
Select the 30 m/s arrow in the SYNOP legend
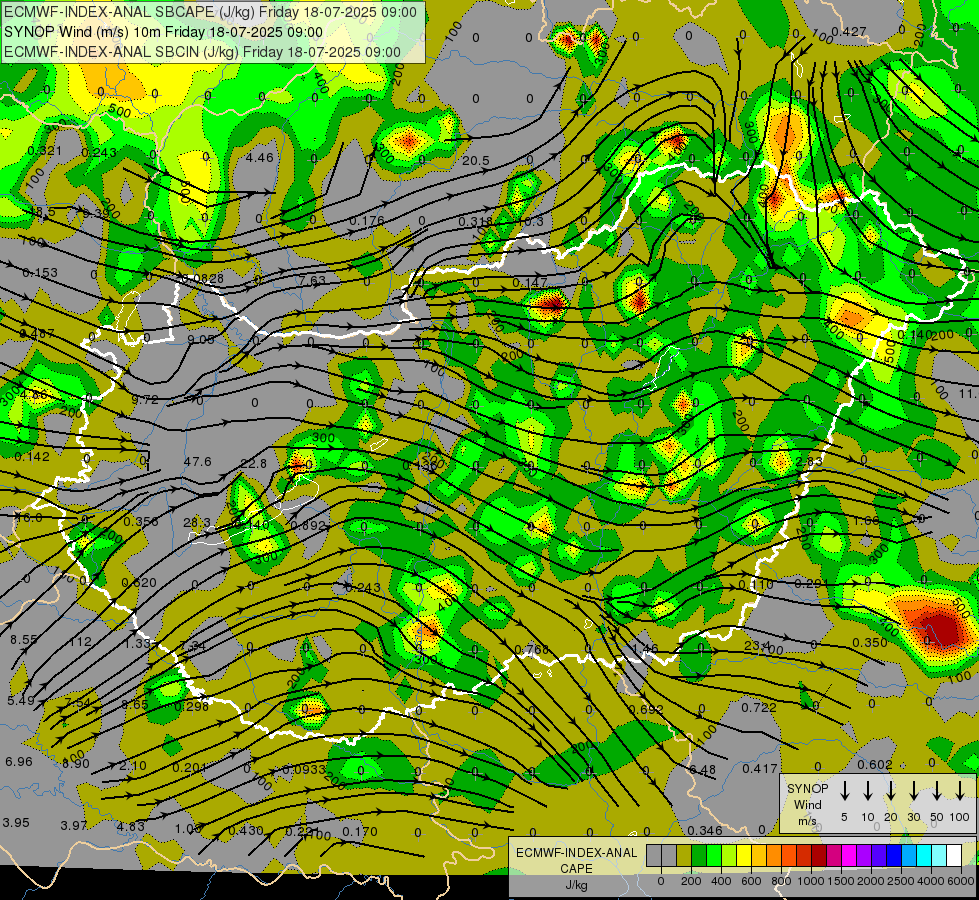pyautogui.click(x=913, y=790)
